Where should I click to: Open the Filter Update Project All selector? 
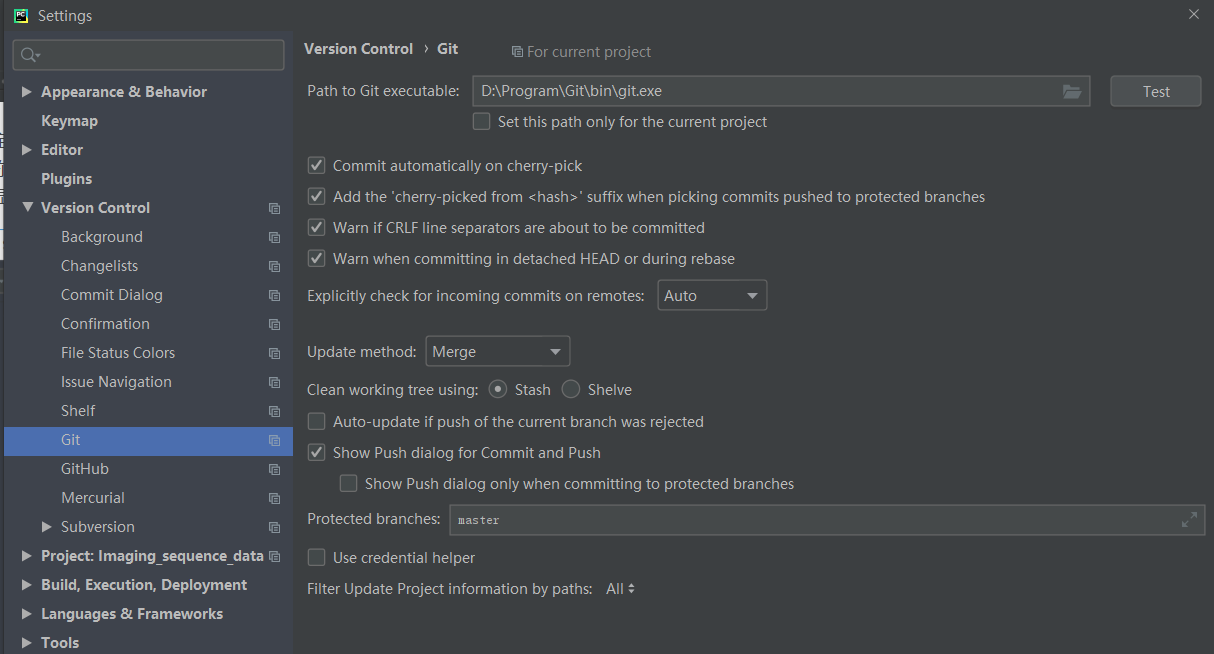tap(621, 589)
